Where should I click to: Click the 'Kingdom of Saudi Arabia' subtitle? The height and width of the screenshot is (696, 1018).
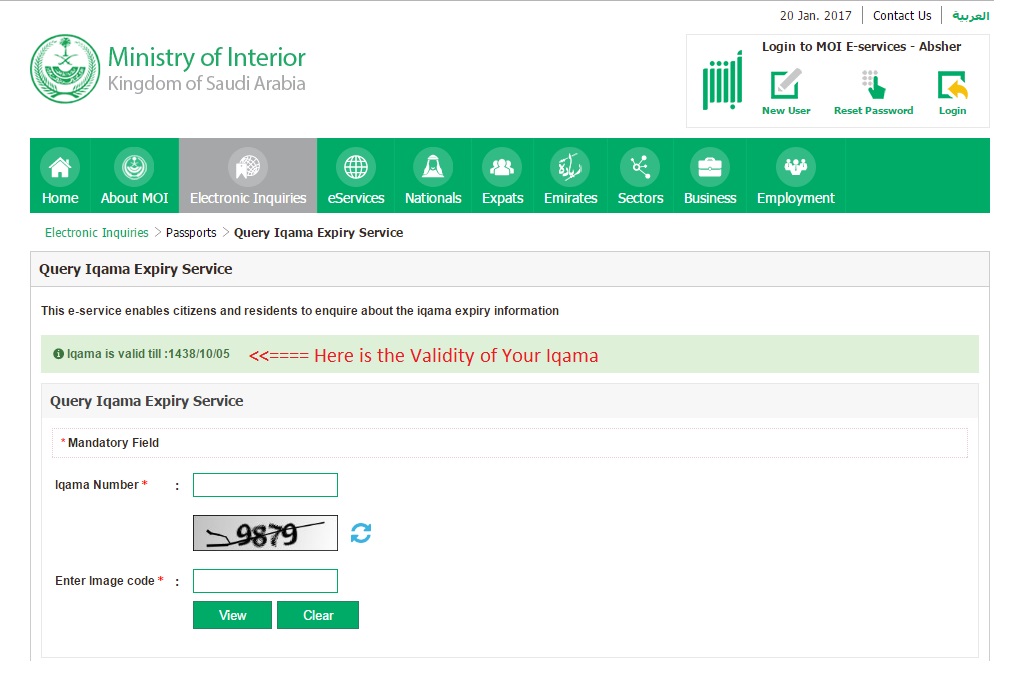pyautogui.click(x=206, y=84)
